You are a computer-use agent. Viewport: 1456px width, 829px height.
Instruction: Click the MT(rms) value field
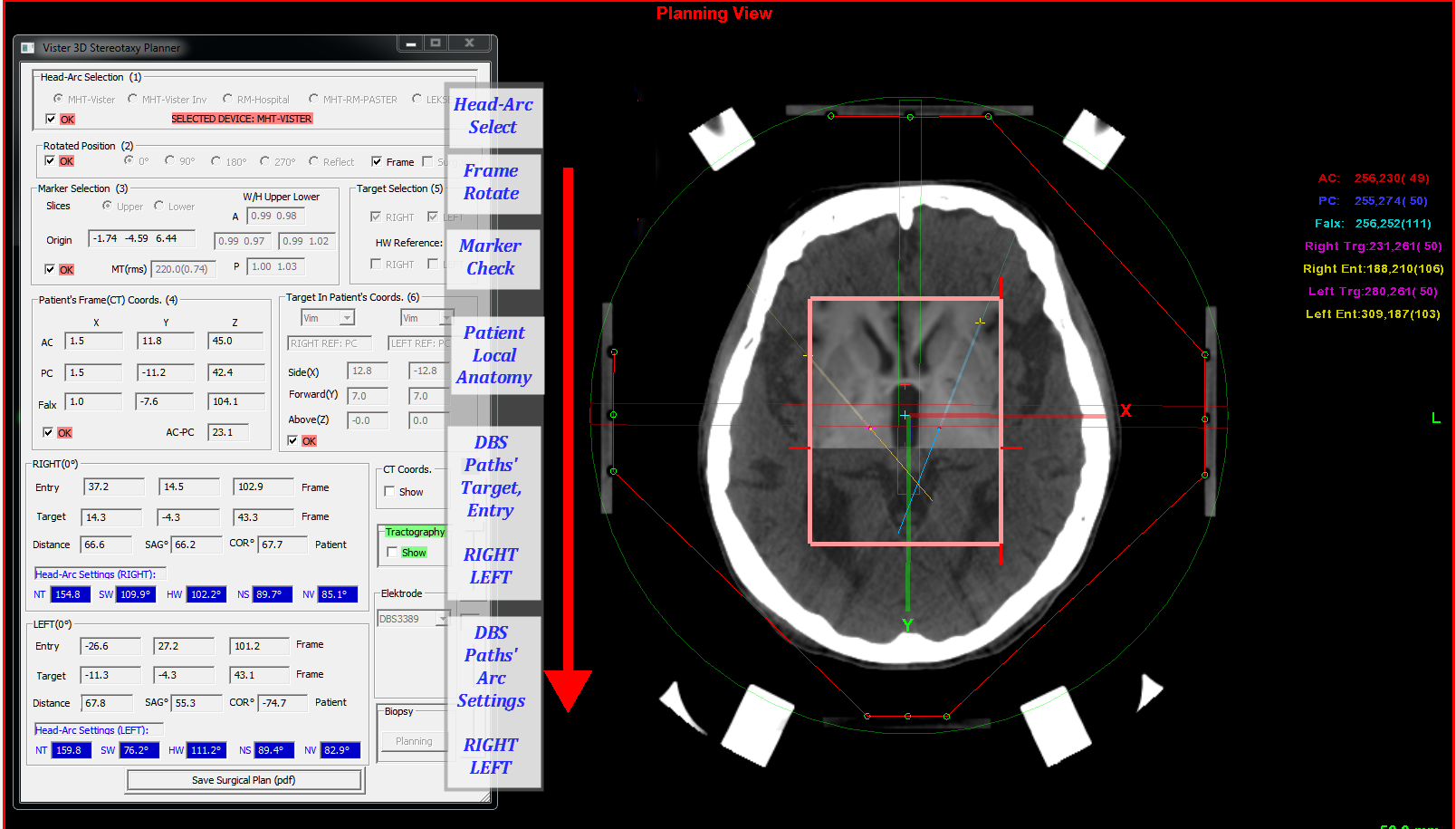tap(183, 269)
